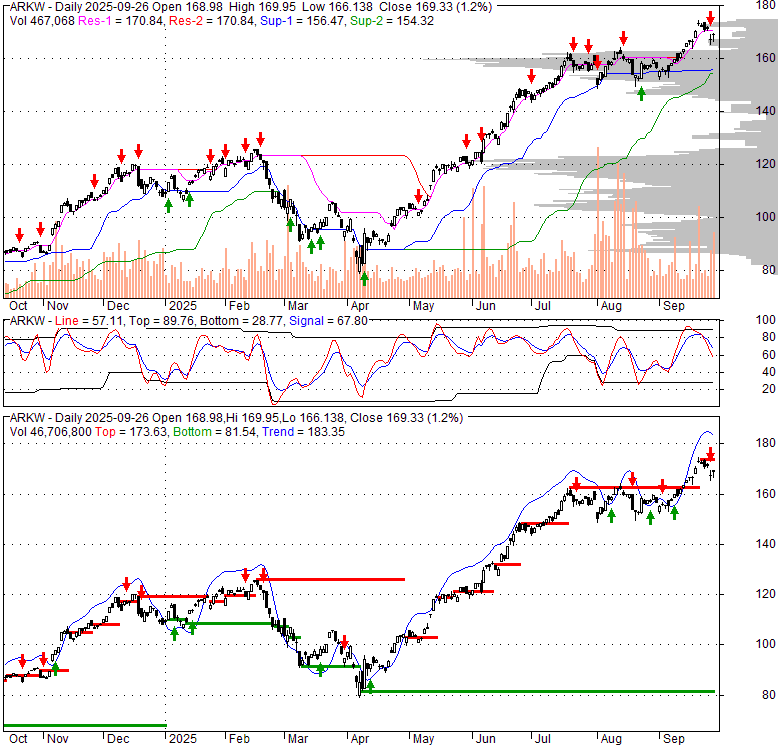Click the 140 price label on bottom chart
780x745 pixels.
click(765, 544)
